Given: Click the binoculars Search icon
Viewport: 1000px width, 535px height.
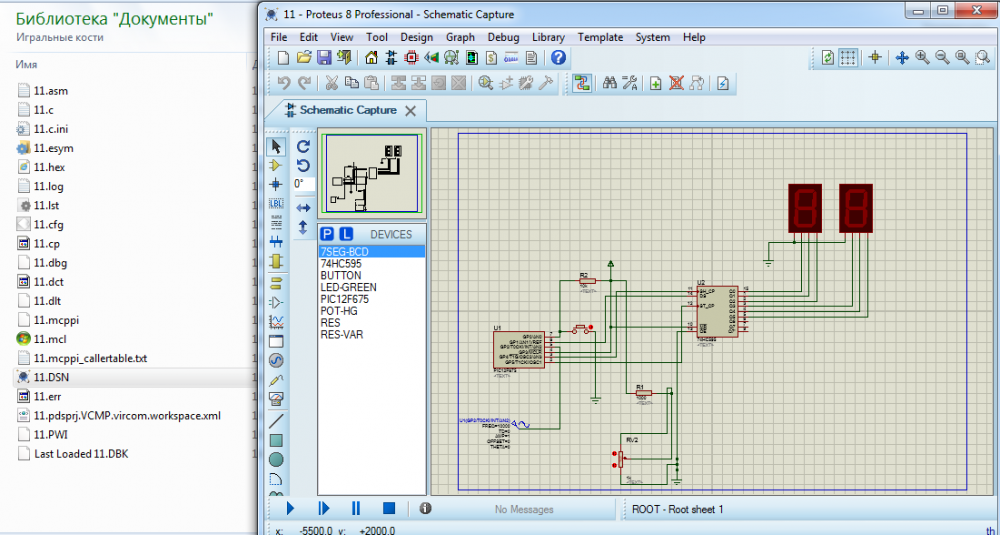Looking at the screenshot, I should coord(610,83).
